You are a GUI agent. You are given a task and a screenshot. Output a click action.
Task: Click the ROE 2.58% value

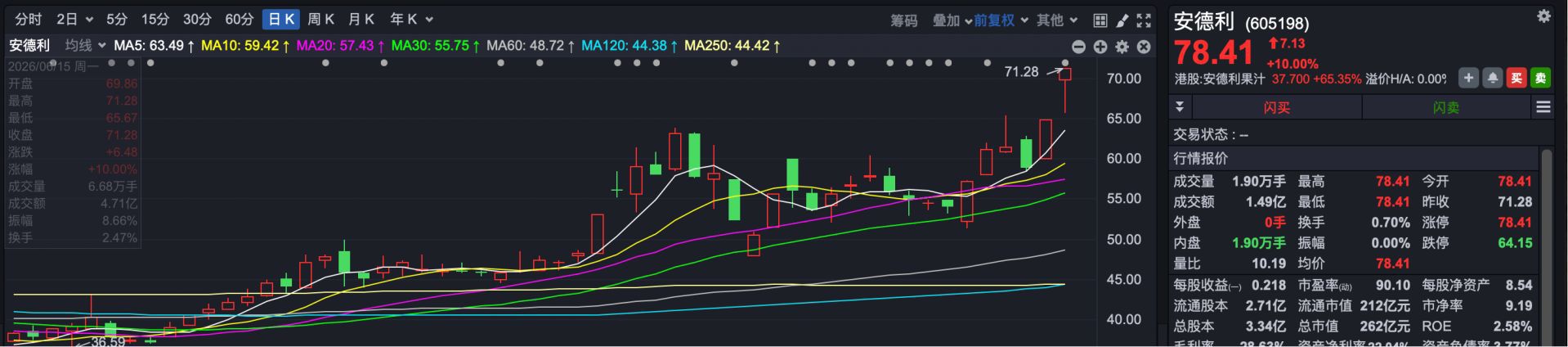point(1512,326)
